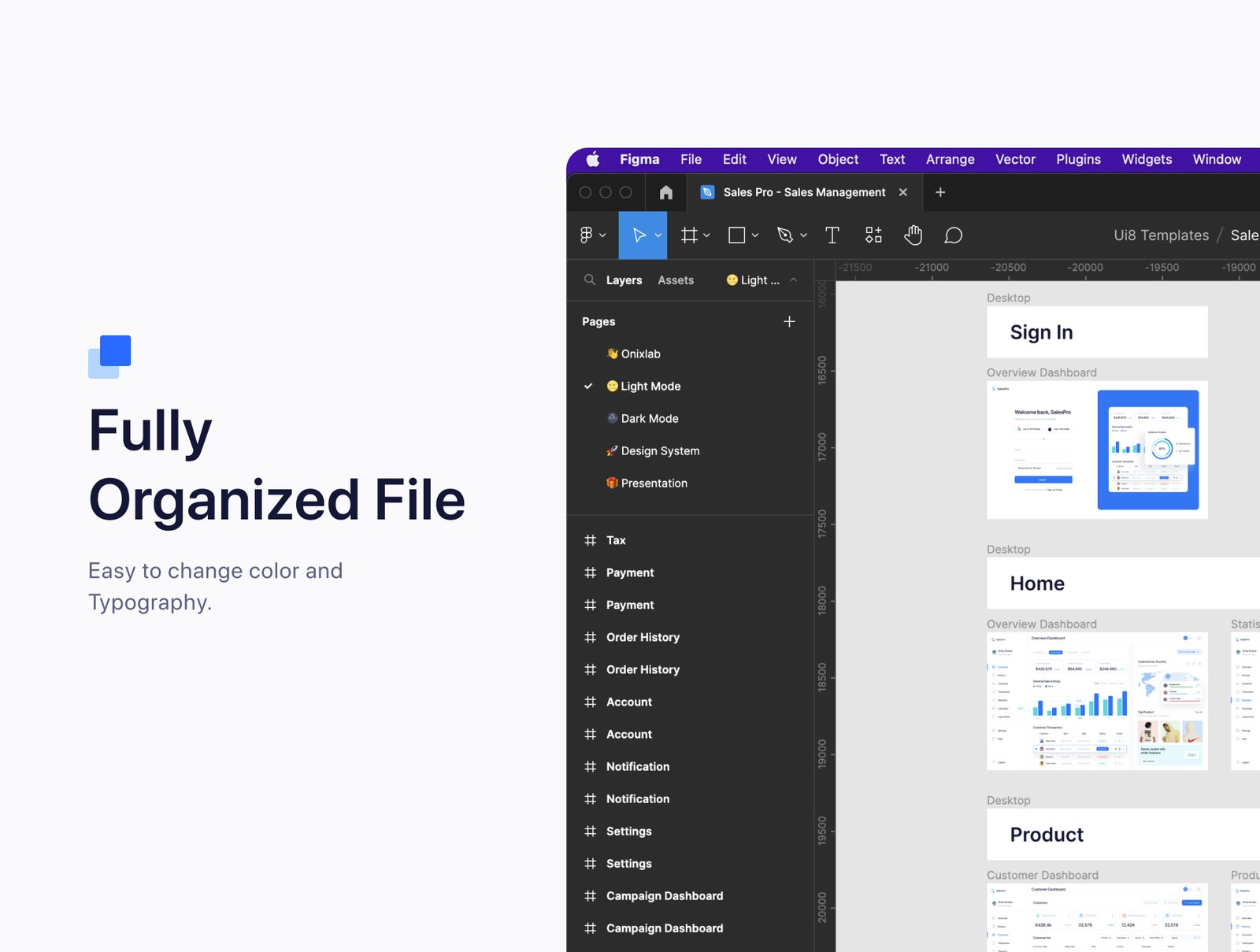The image size is (1260, 952).
Task: Switch to the Dark Mode page
Action: point(649,419)
